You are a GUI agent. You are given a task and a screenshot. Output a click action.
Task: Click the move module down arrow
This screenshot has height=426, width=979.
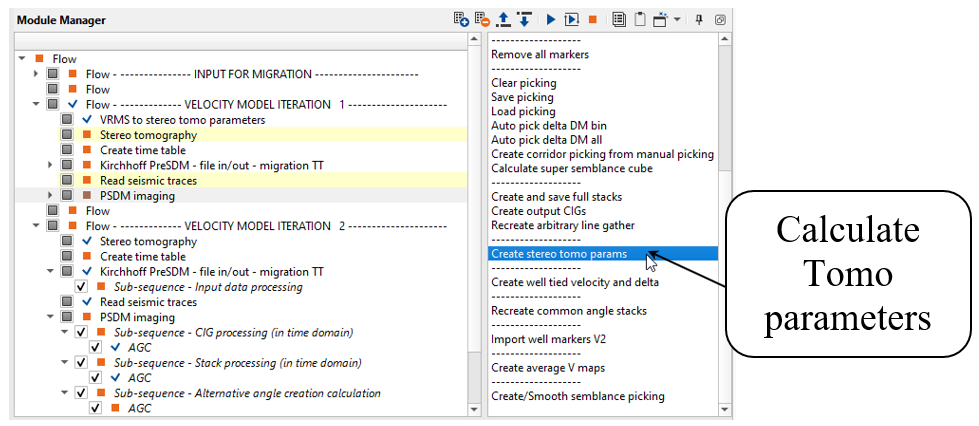(x=524, y=19)
